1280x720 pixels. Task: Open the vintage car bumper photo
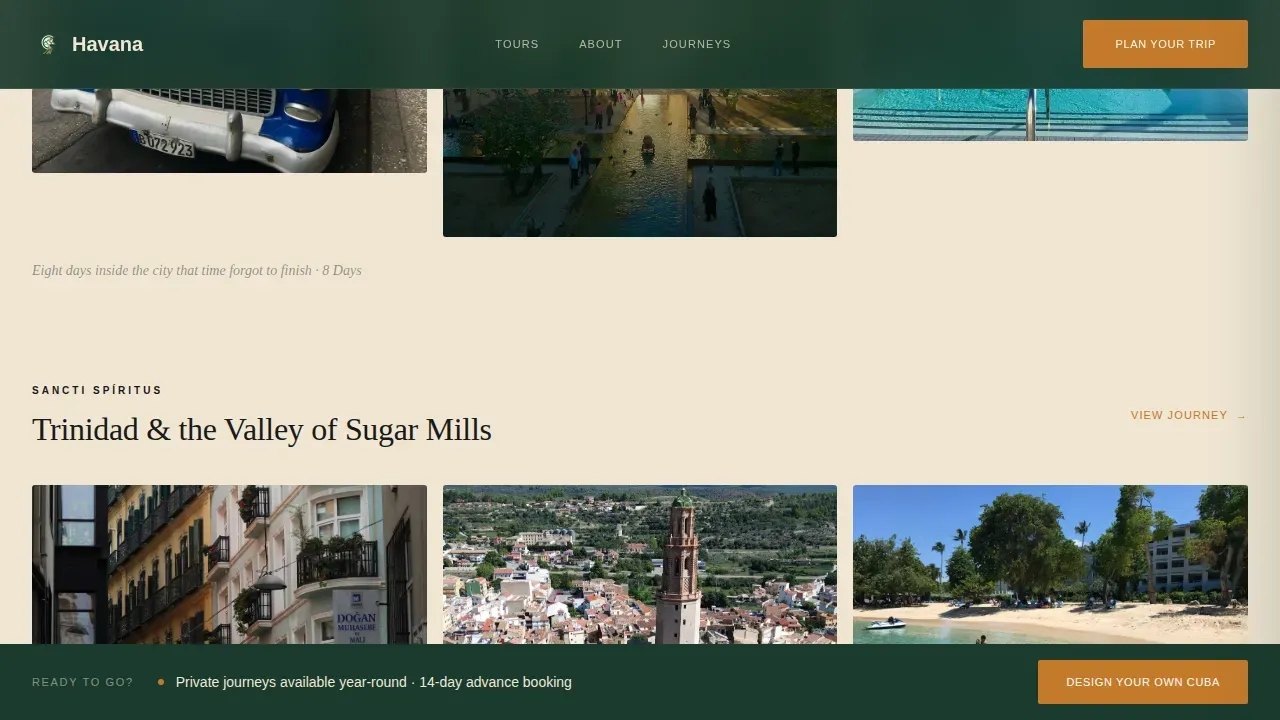point(229,131)
